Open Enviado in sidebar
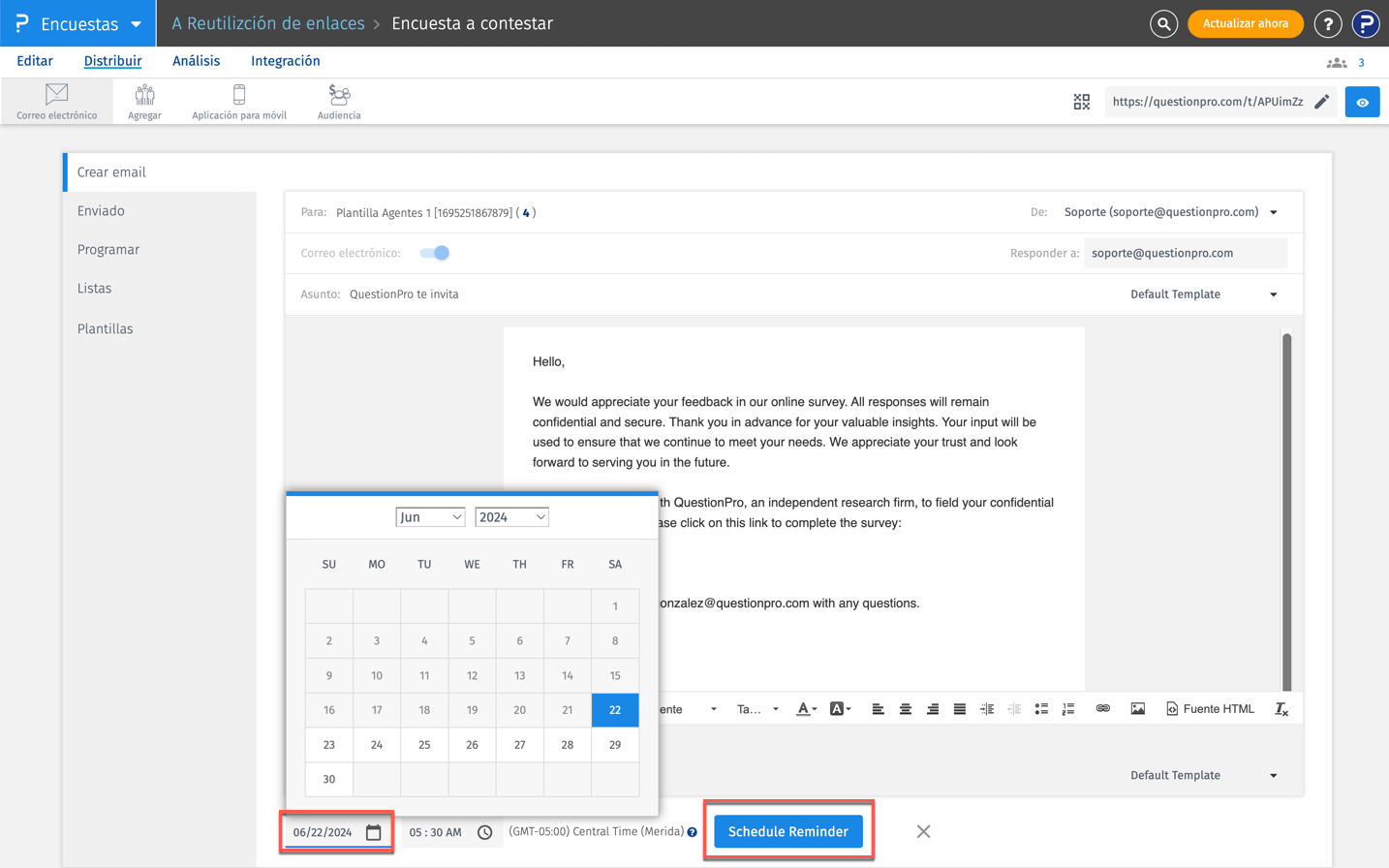Image resolution: width=1389 pixels, height=868 pixels. point(161,211)
